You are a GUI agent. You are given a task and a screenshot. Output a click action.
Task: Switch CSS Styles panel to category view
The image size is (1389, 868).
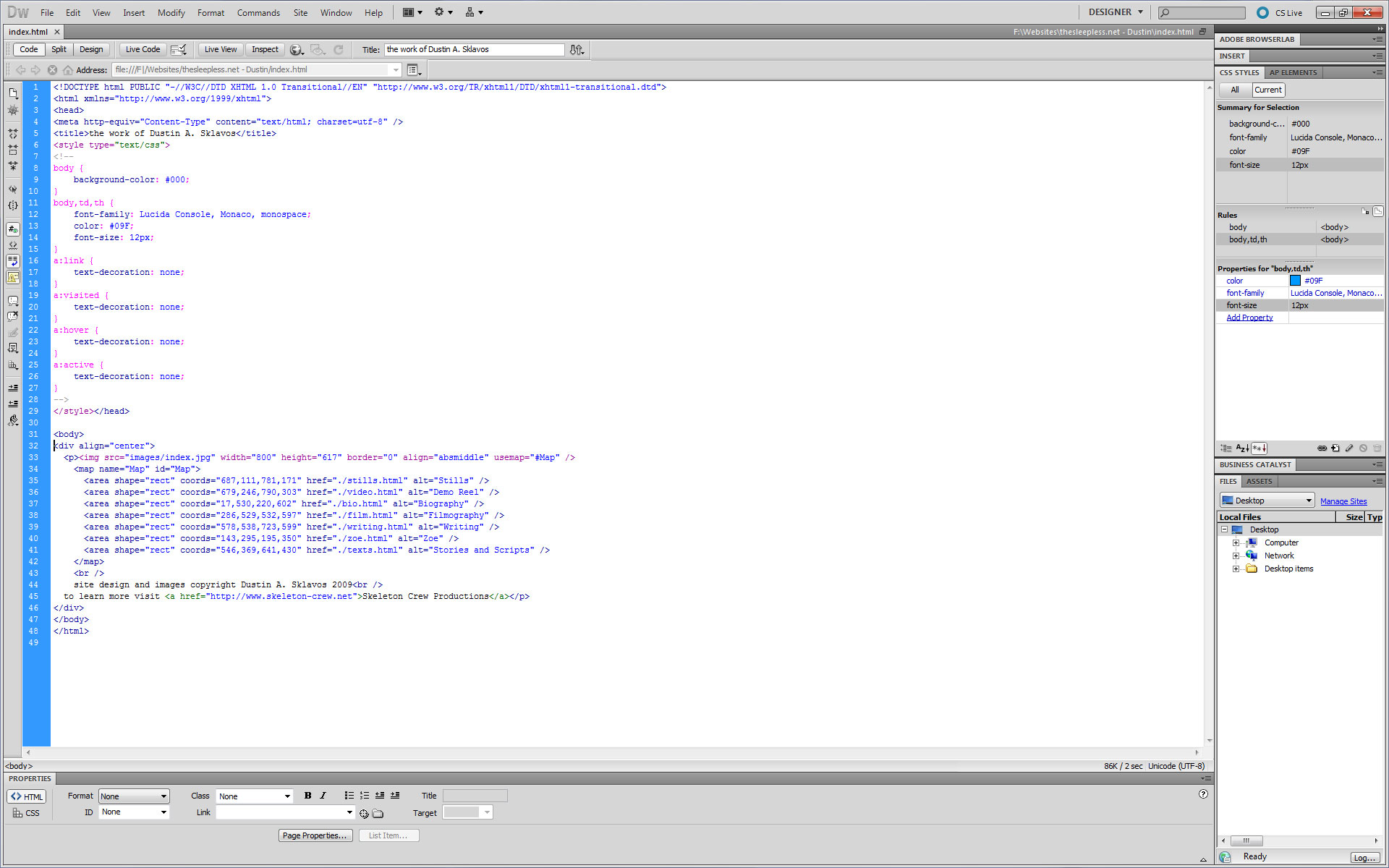1225,448
